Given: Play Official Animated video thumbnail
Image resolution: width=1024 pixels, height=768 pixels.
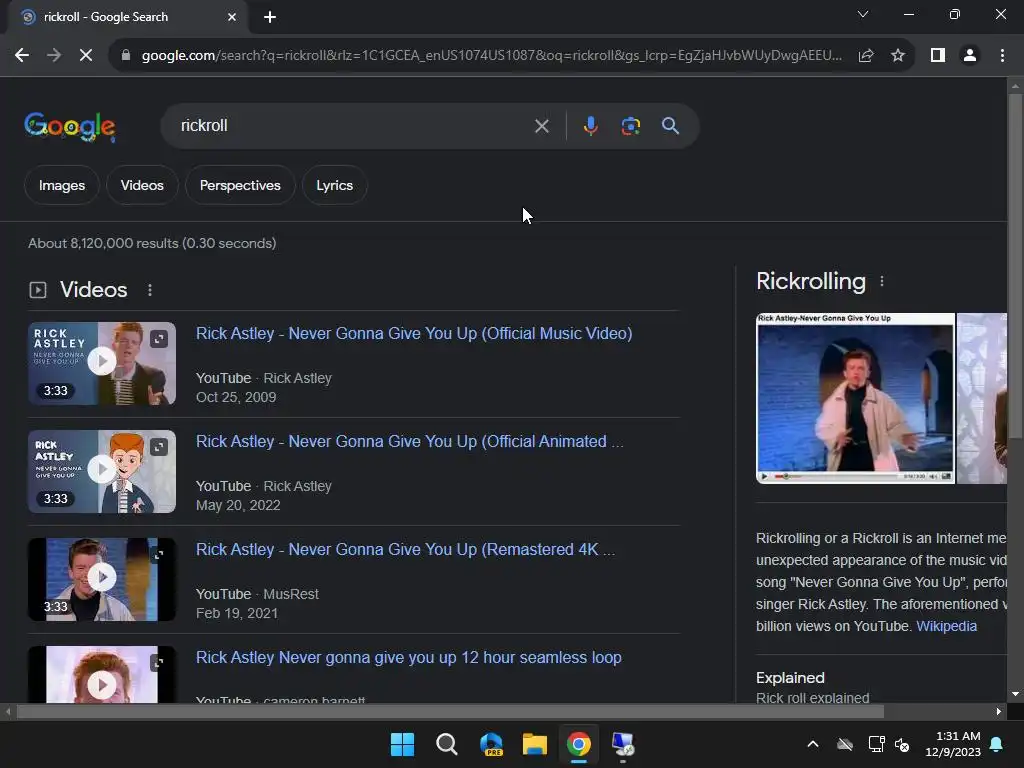Looking at the screenshot, I should point(102,470).
